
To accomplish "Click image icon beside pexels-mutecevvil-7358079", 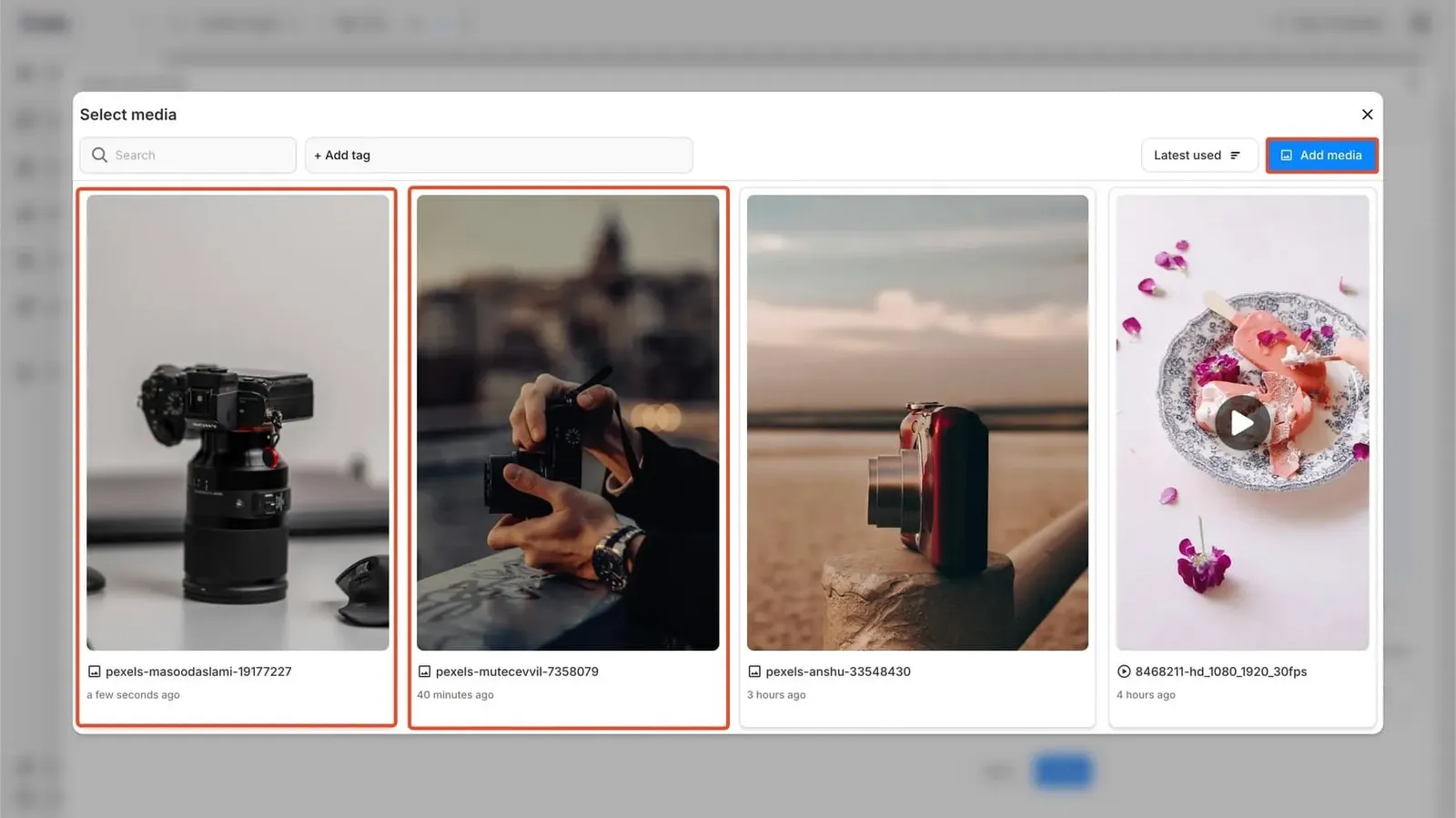I will [x=424, y=672].
